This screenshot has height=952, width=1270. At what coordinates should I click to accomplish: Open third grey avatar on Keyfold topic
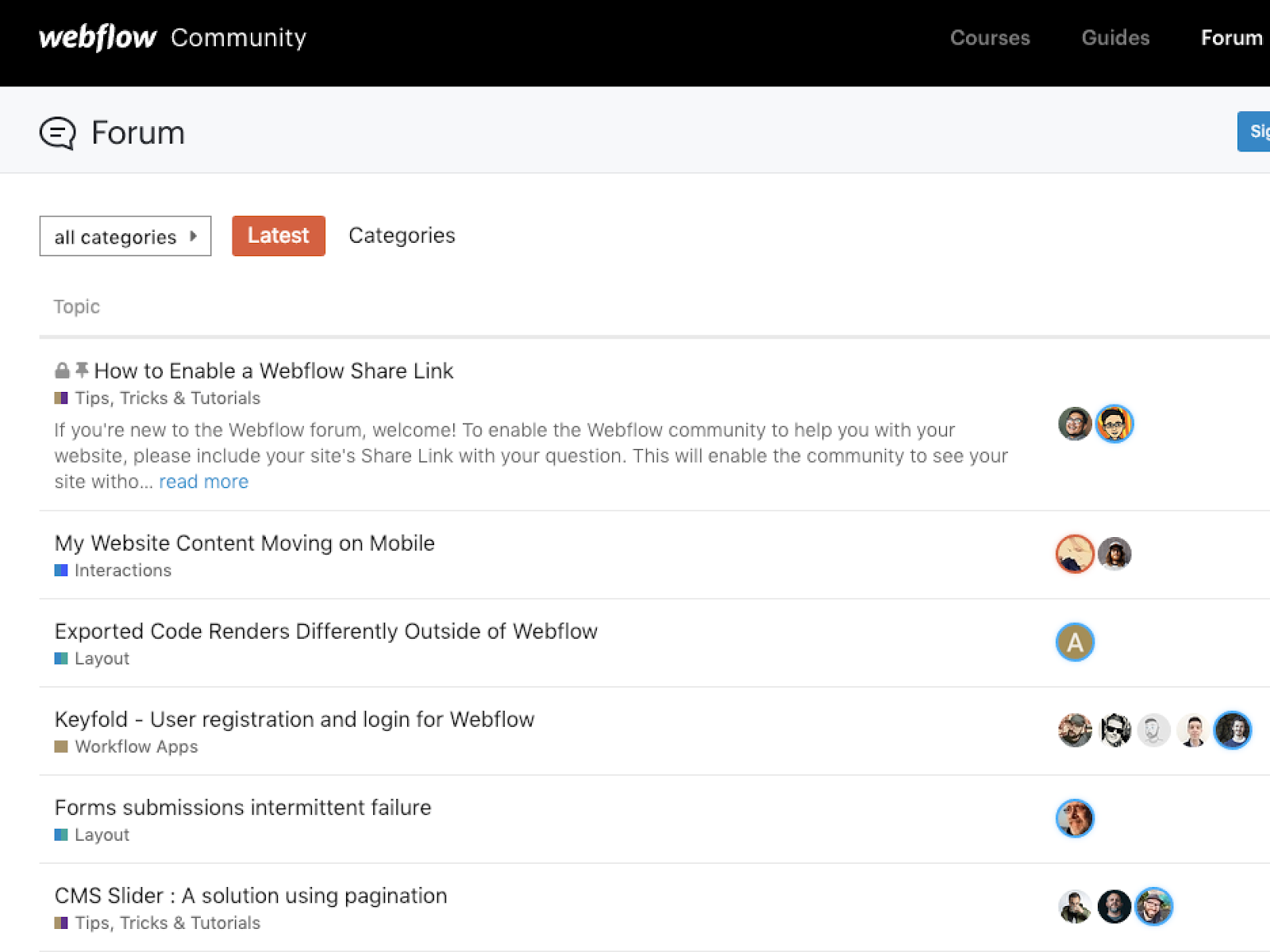(x=1153, y=730)
